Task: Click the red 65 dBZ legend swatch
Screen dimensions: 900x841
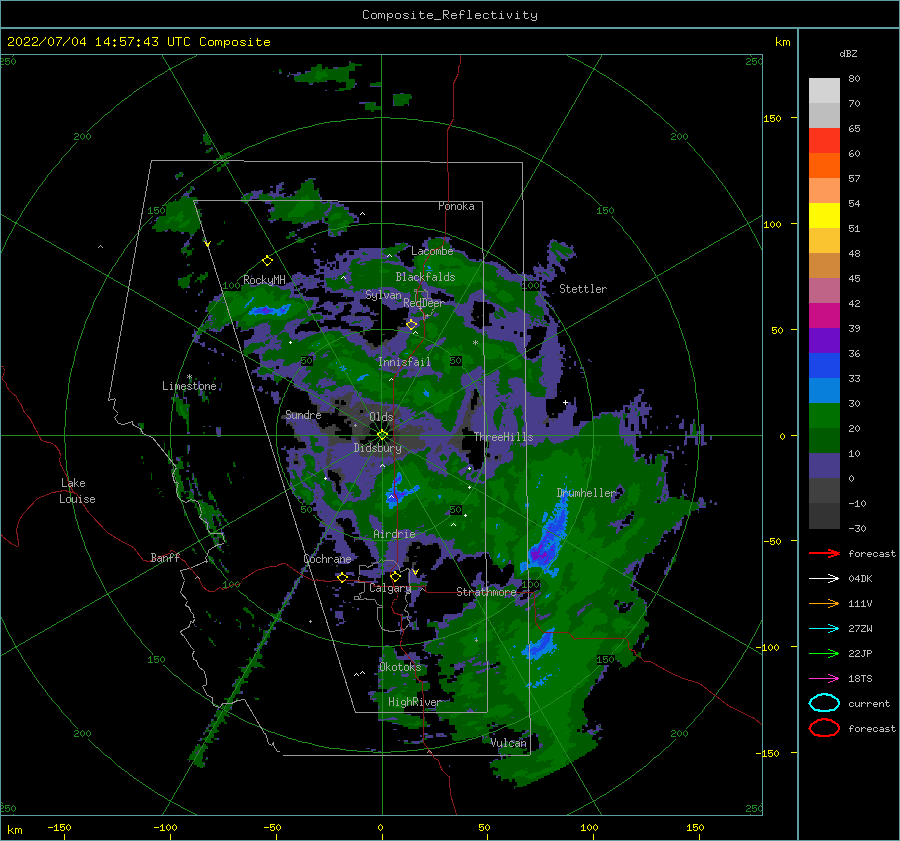Action: click(824, 140)
